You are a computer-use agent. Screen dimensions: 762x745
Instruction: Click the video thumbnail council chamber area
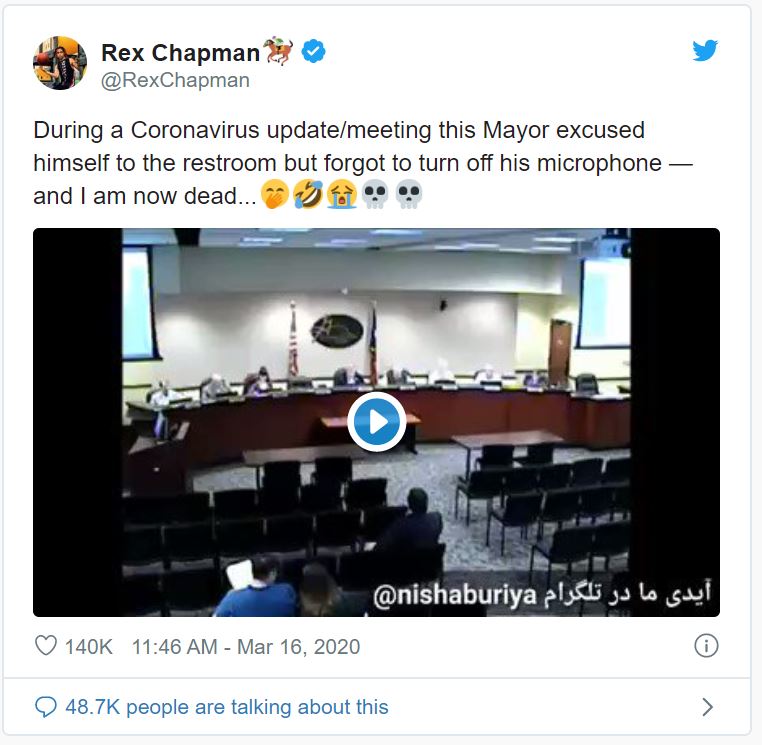(x=376, y=422)
